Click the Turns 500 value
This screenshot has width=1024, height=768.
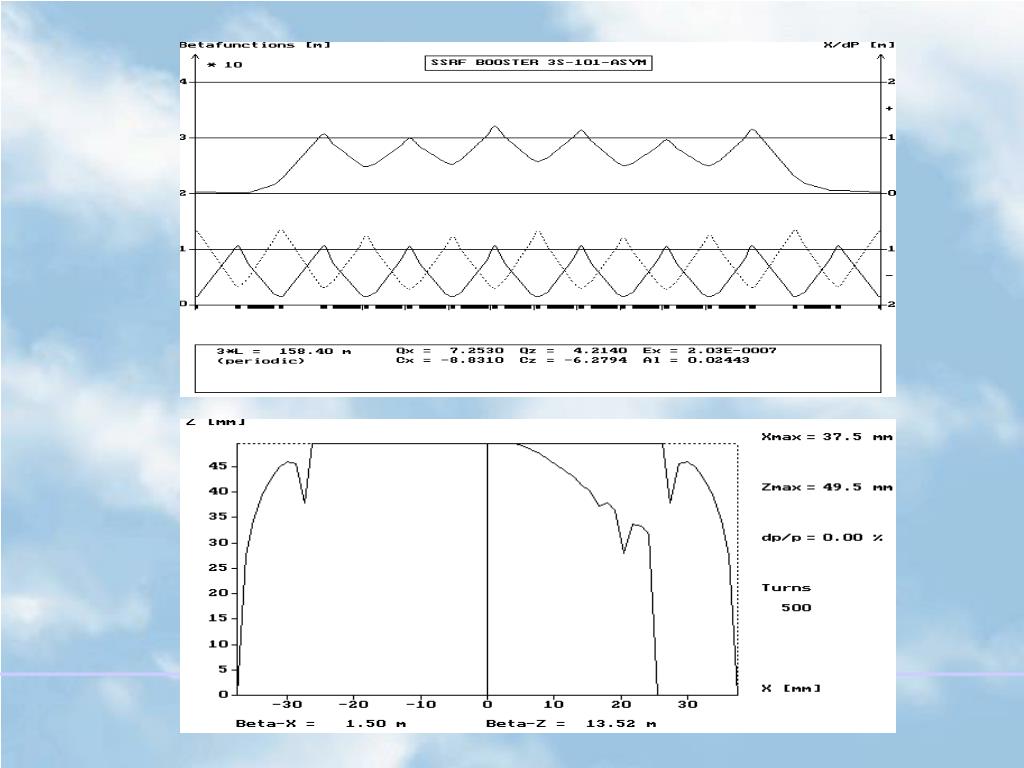click(x=795, y=607)
